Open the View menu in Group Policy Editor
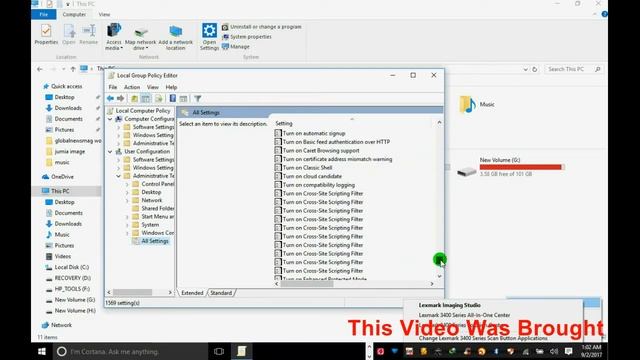Viewport: 640px width, 360px height. [x=153, y=87]
